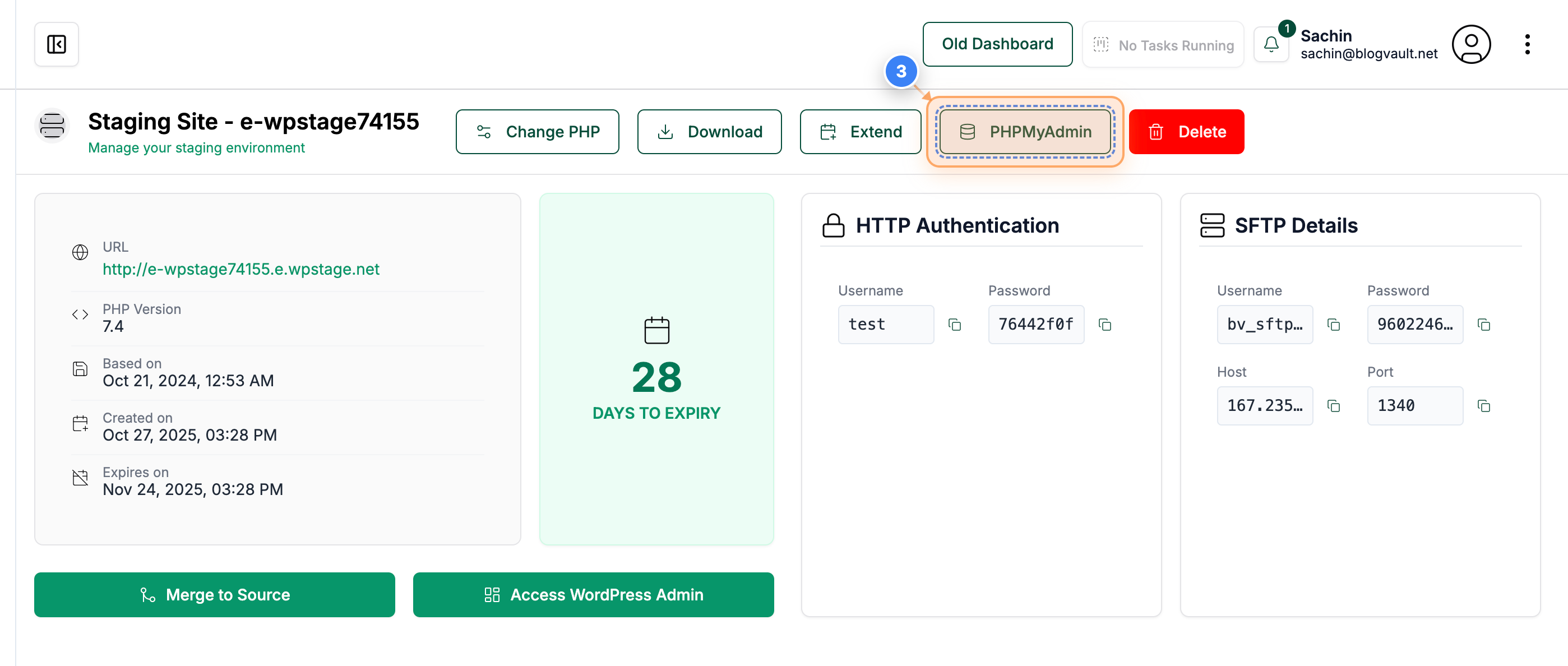Switch to the Old Dashboard
1568x666 pixels.
(x=998, y=44)
